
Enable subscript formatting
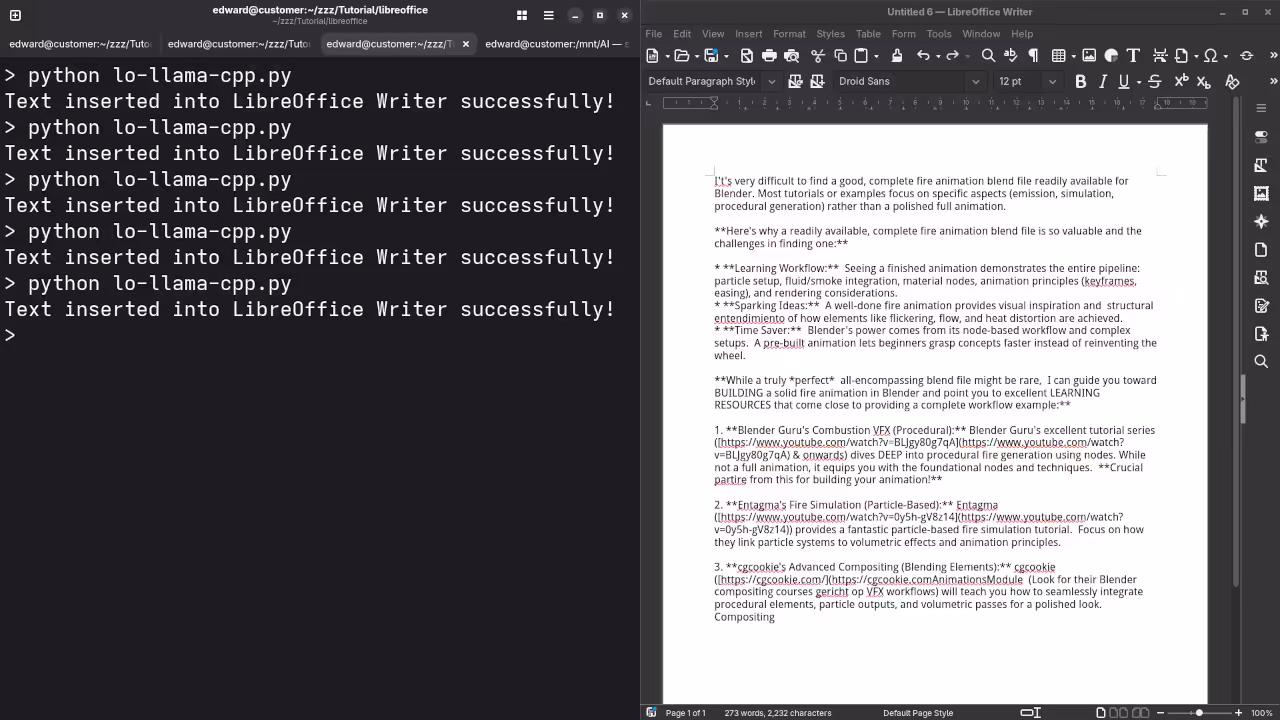click(x=1202, y=81)
